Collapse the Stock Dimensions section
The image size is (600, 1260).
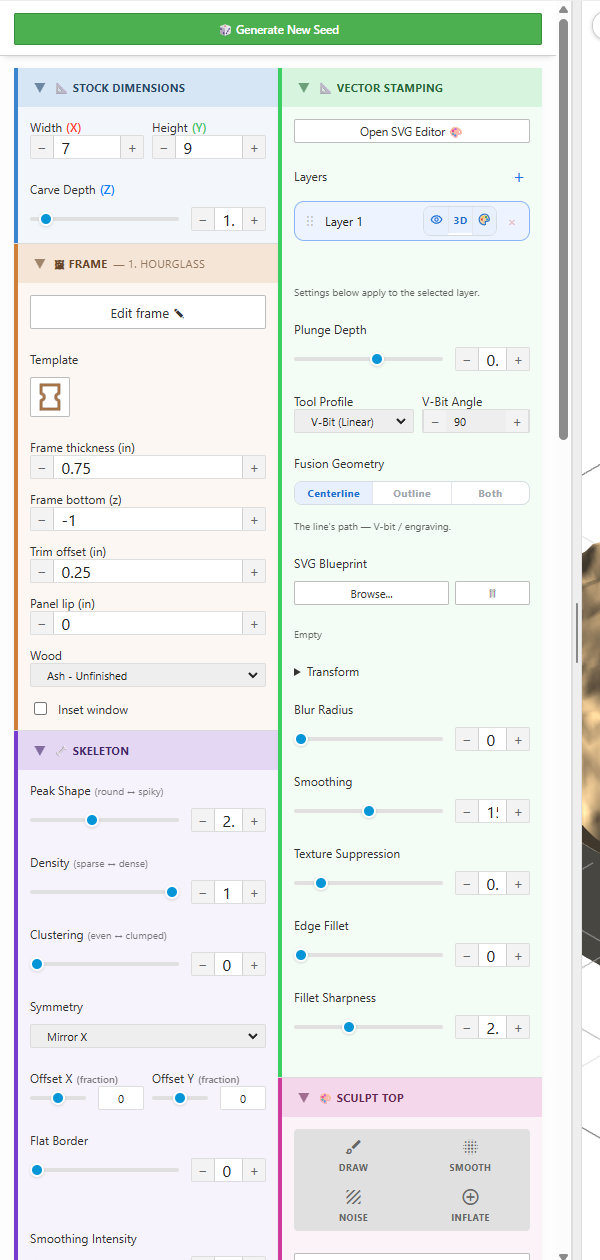tap(40, 88)
